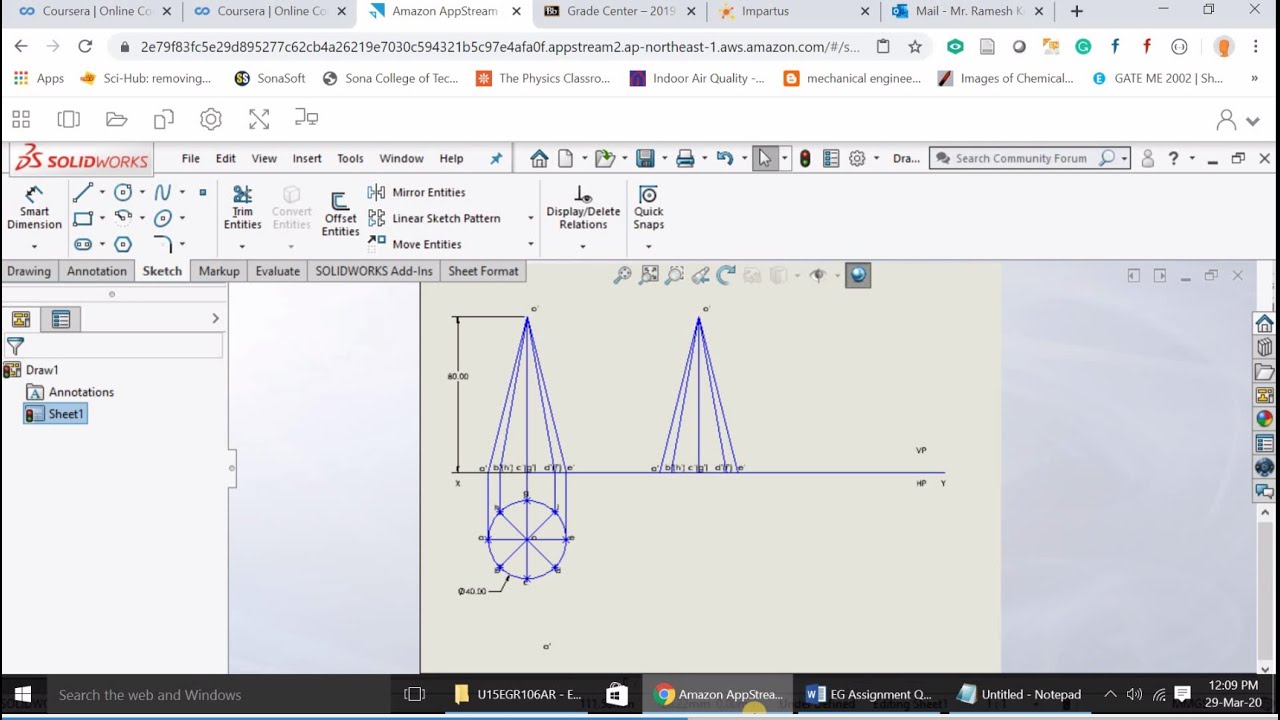Expand Smart Dimension dropdown arrow

34,246
